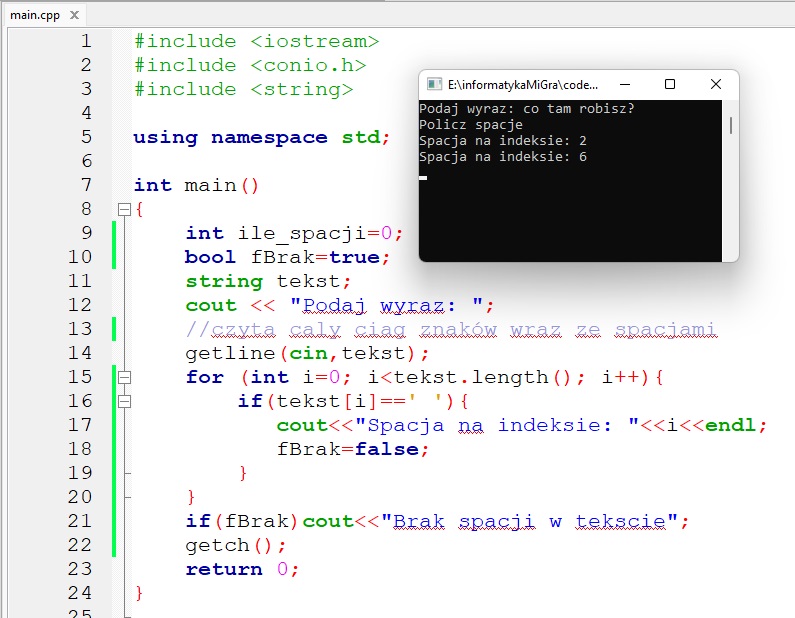Click the getline(cin,tekst); line

pos(307,353)
